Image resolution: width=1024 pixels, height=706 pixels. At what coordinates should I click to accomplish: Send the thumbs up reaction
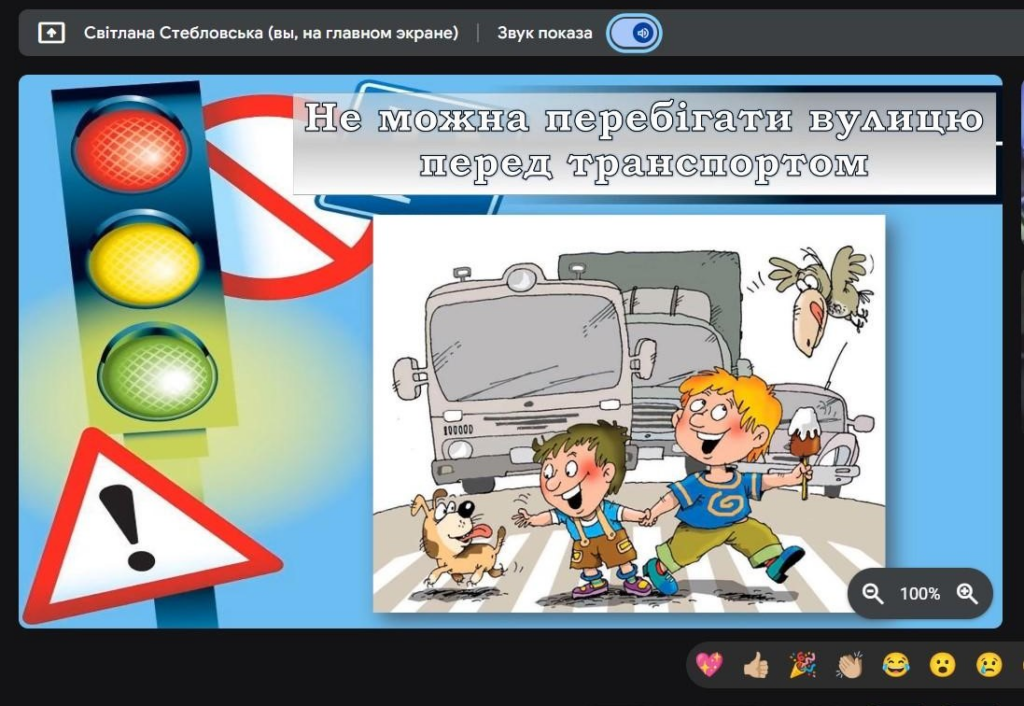756,665
